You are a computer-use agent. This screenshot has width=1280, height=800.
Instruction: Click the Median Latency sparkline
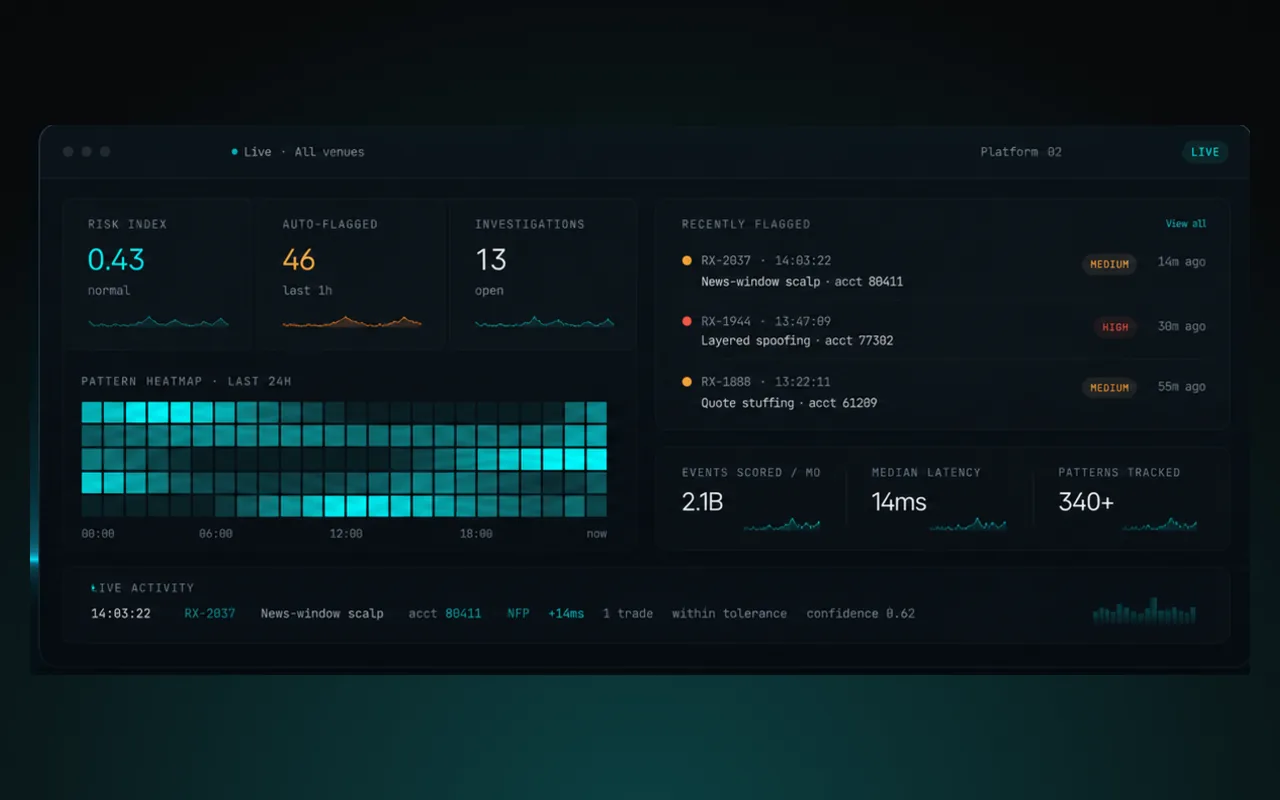(968, 523)
